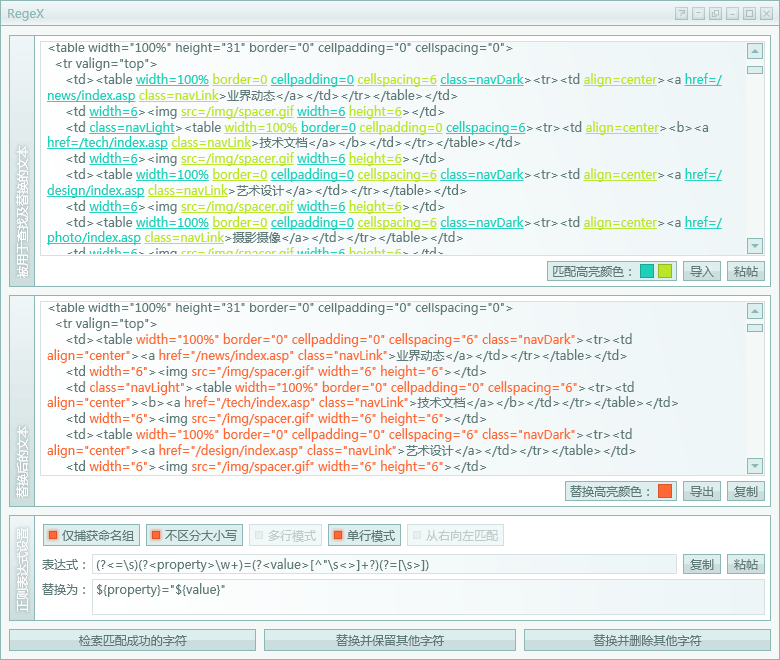Focus the 替换为 replacement input field
The image size is (780, 660).
coord(428,597)
